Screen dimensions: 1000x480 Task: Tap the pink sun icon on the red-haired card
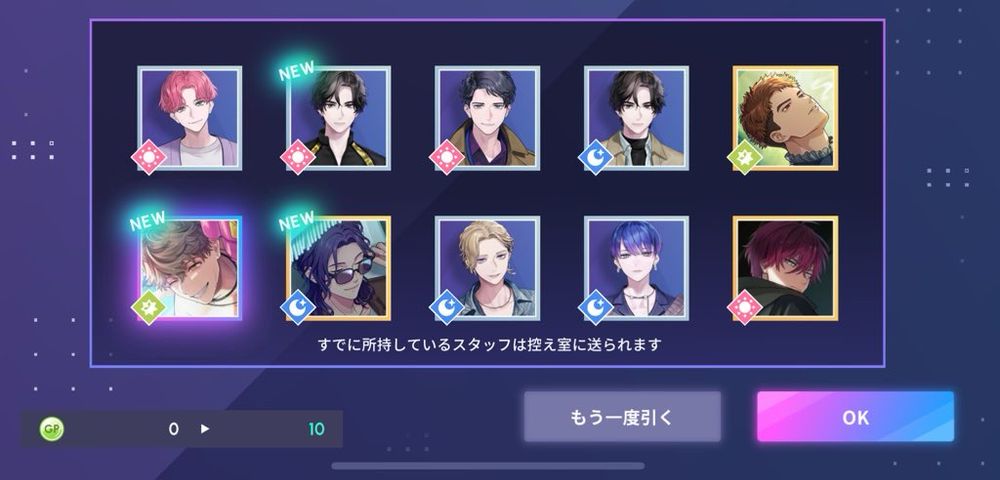[745, 307]
